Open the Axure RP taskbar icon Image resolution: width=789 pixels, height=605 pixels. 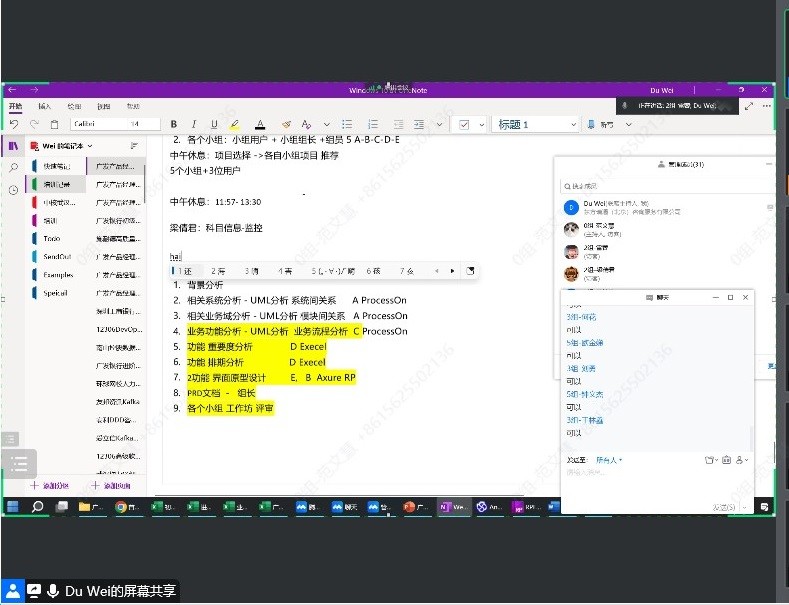tap(525, 507)
